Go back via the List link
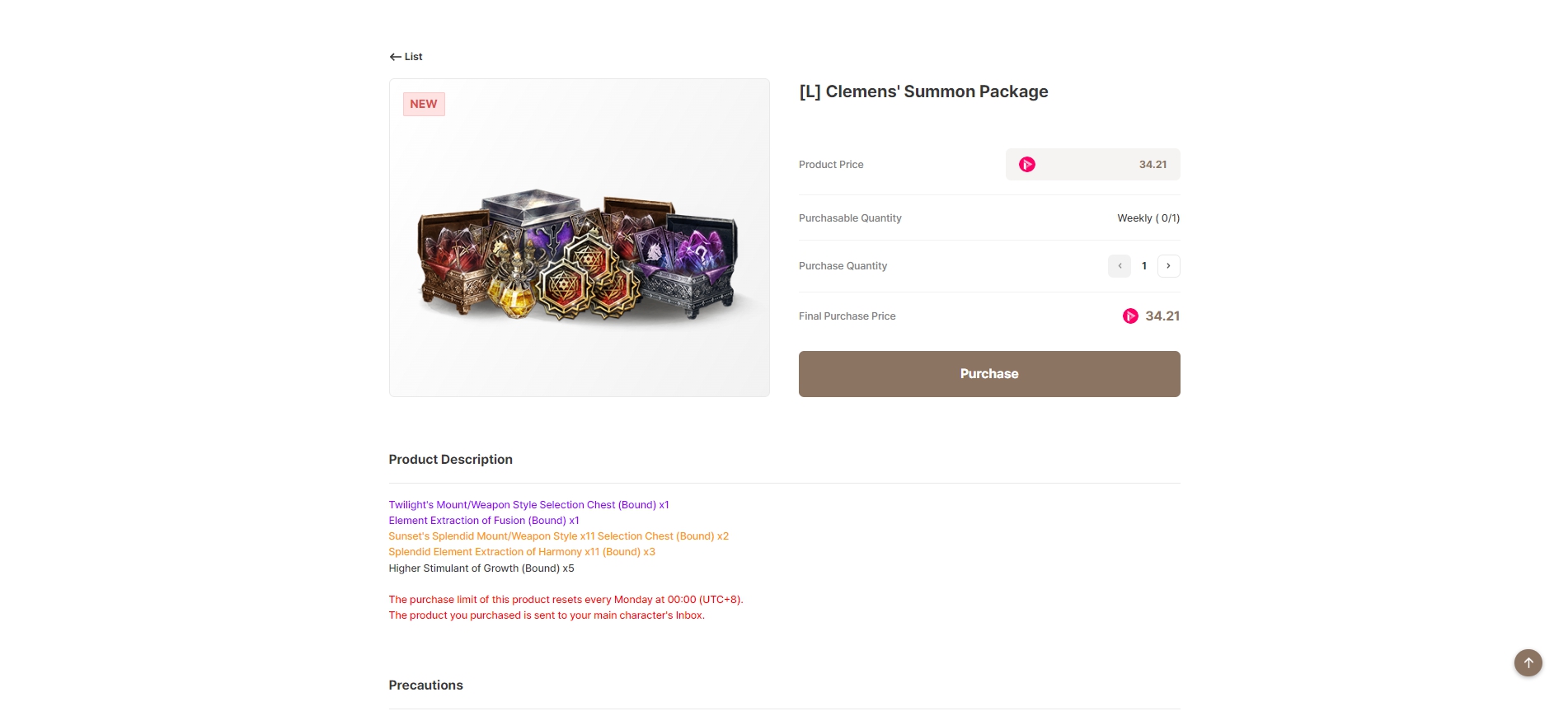The height and width of the screenshot is (711, 1568). click(413, 57)
